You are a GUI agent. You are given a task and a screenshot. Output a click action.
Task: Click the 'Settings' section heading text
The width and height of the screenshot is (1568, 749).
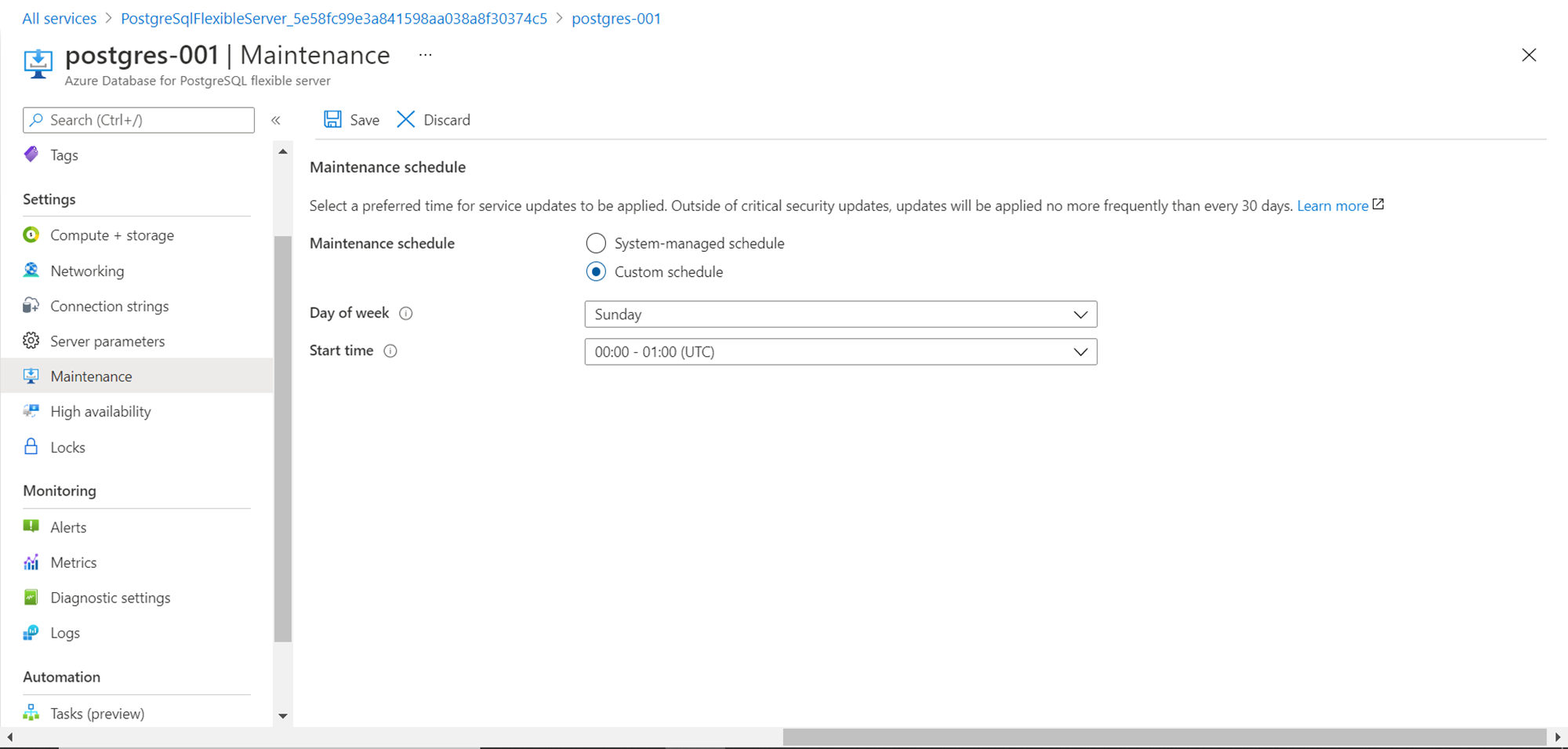pos(49,199)
